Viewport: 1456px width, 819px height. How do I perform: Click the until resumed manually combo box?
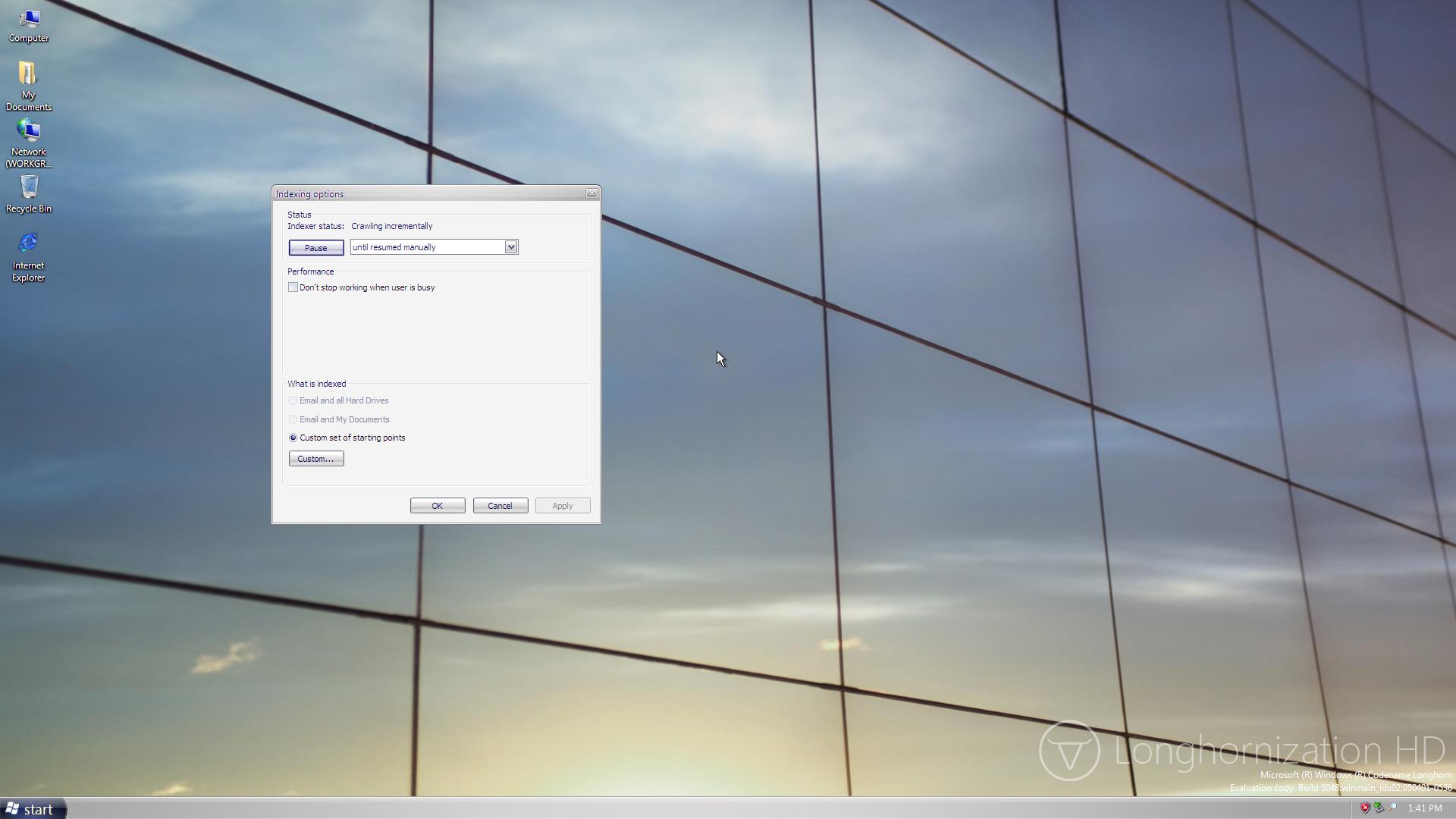pyautogui.click(x=428, y=247)
